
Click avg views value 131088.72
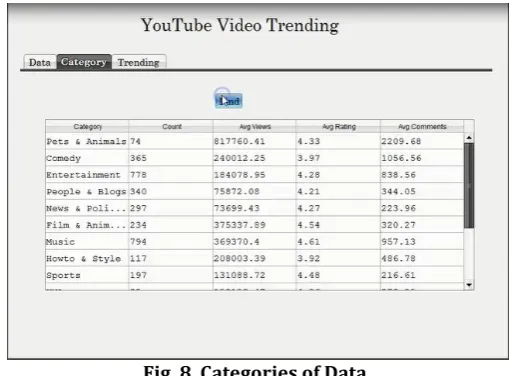coord(240,275)
